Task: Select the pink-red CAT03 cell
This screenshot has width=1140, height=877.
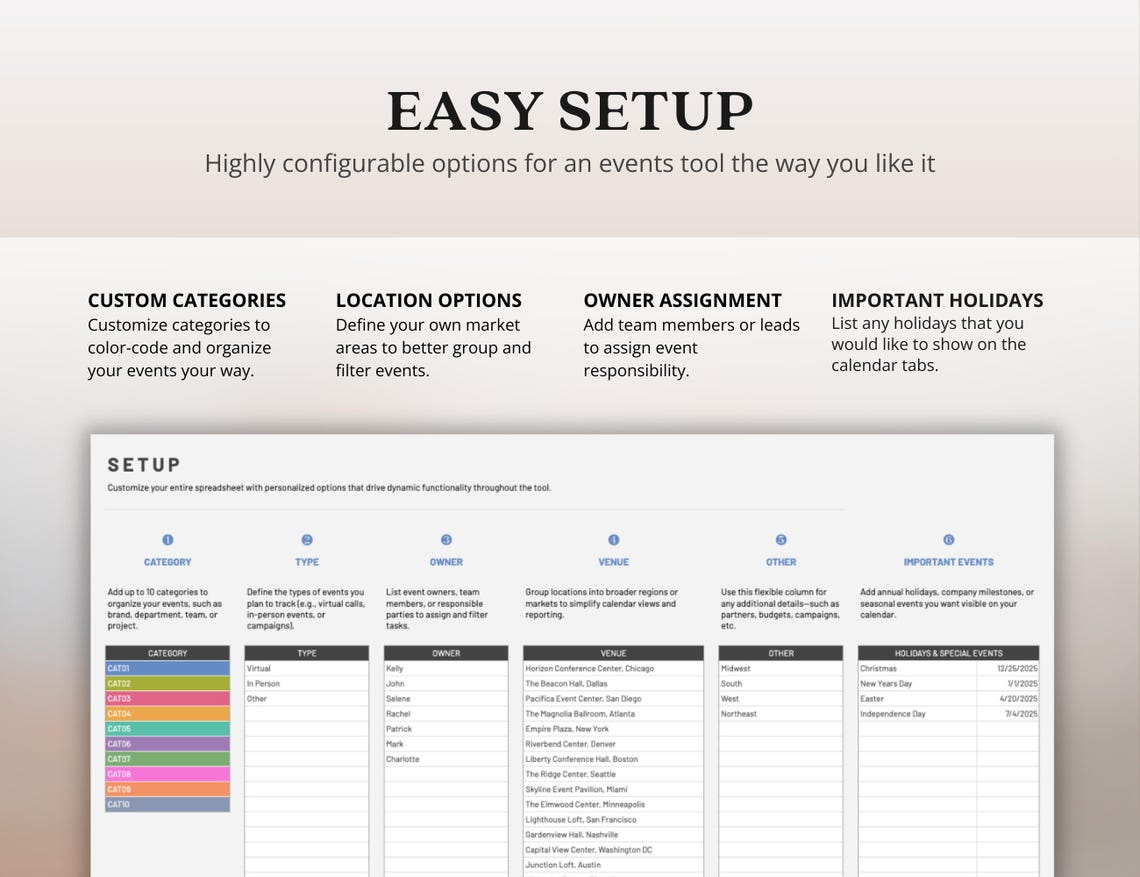Action: tap(167, 698)
